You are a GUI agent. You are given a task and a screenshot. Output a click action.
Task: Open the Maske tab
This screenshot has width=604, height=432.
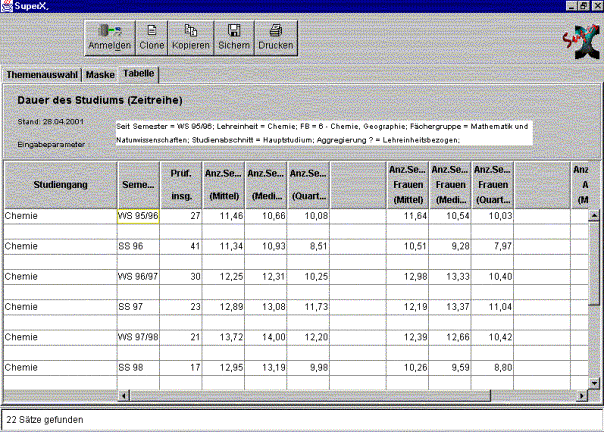pos(100,75)
